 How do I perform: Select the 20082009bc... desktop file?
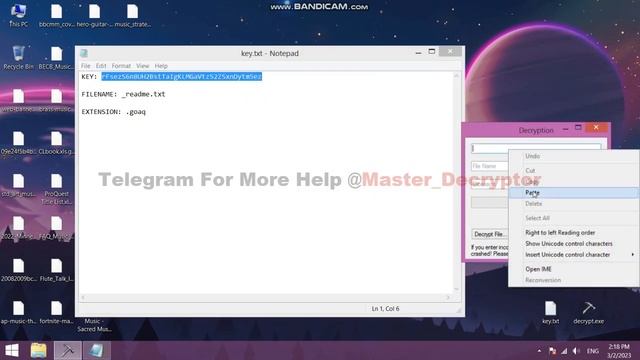click(18, 270)
